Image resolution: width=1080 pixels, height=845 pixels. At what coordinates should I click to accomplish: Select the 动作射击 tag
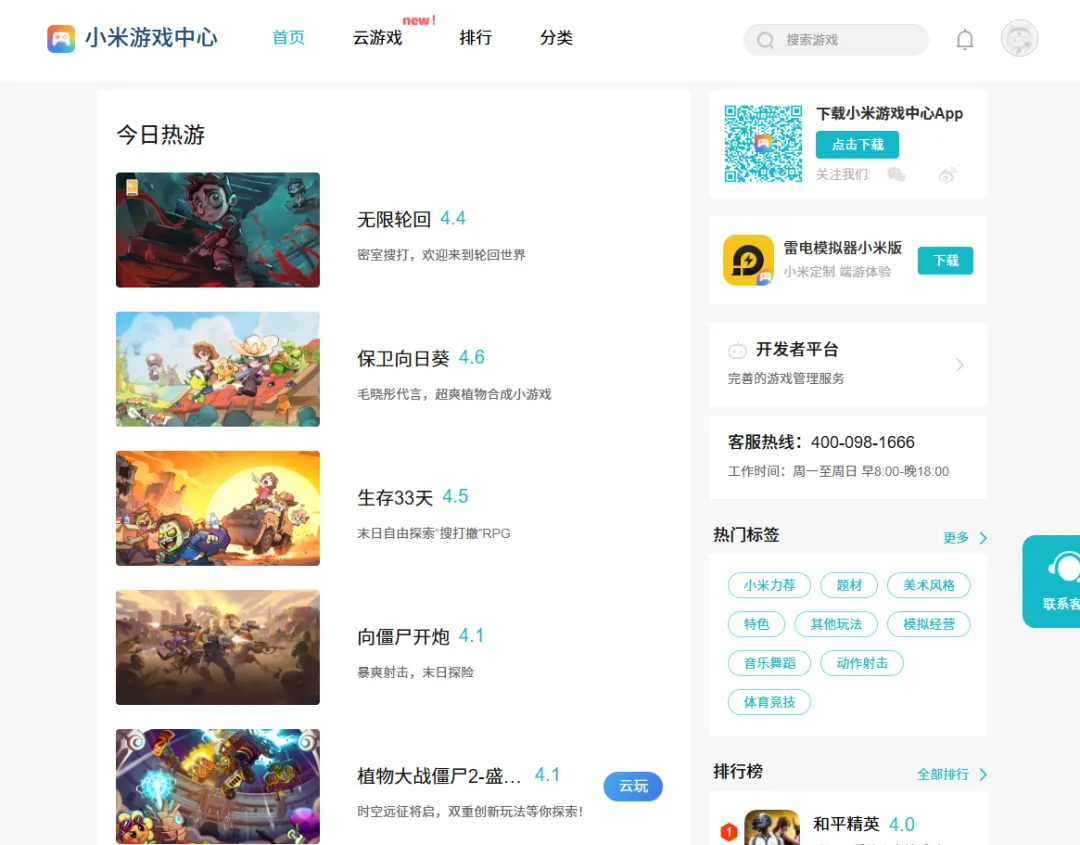(862, 663)
